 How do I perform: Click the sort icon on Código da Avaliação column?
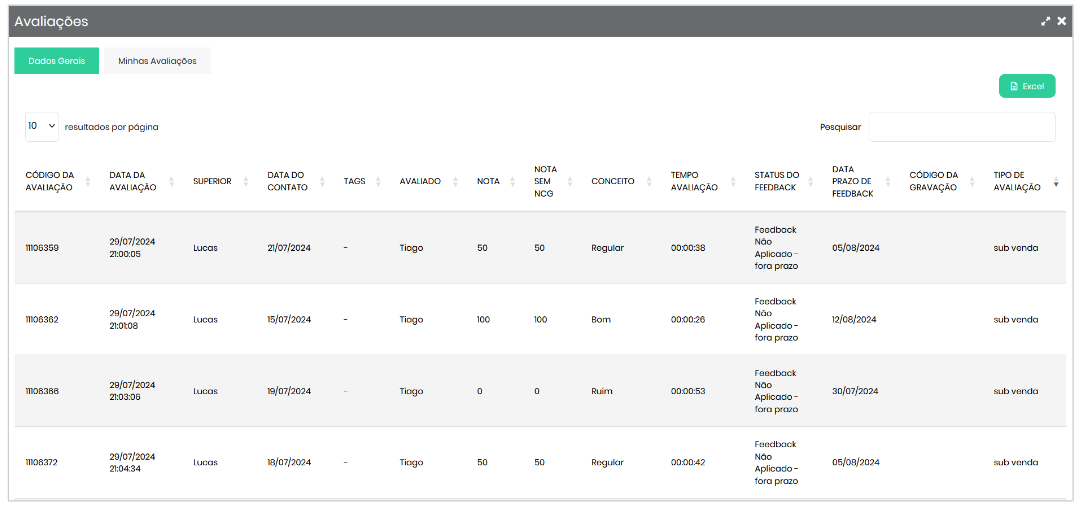[88, 182]
